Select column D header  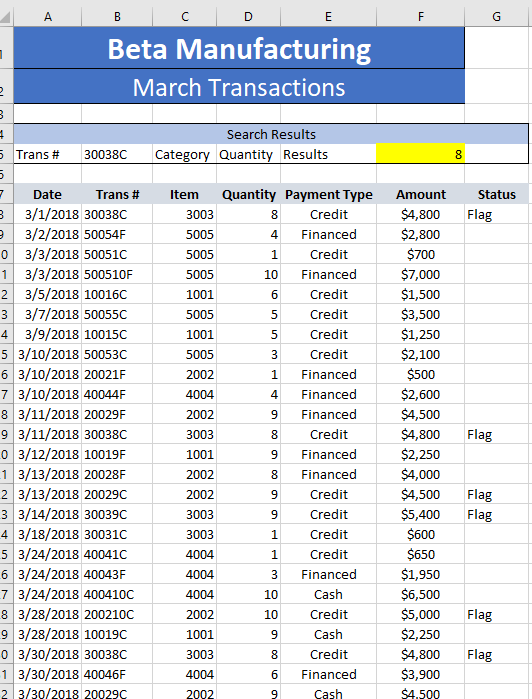pos(248,17)
